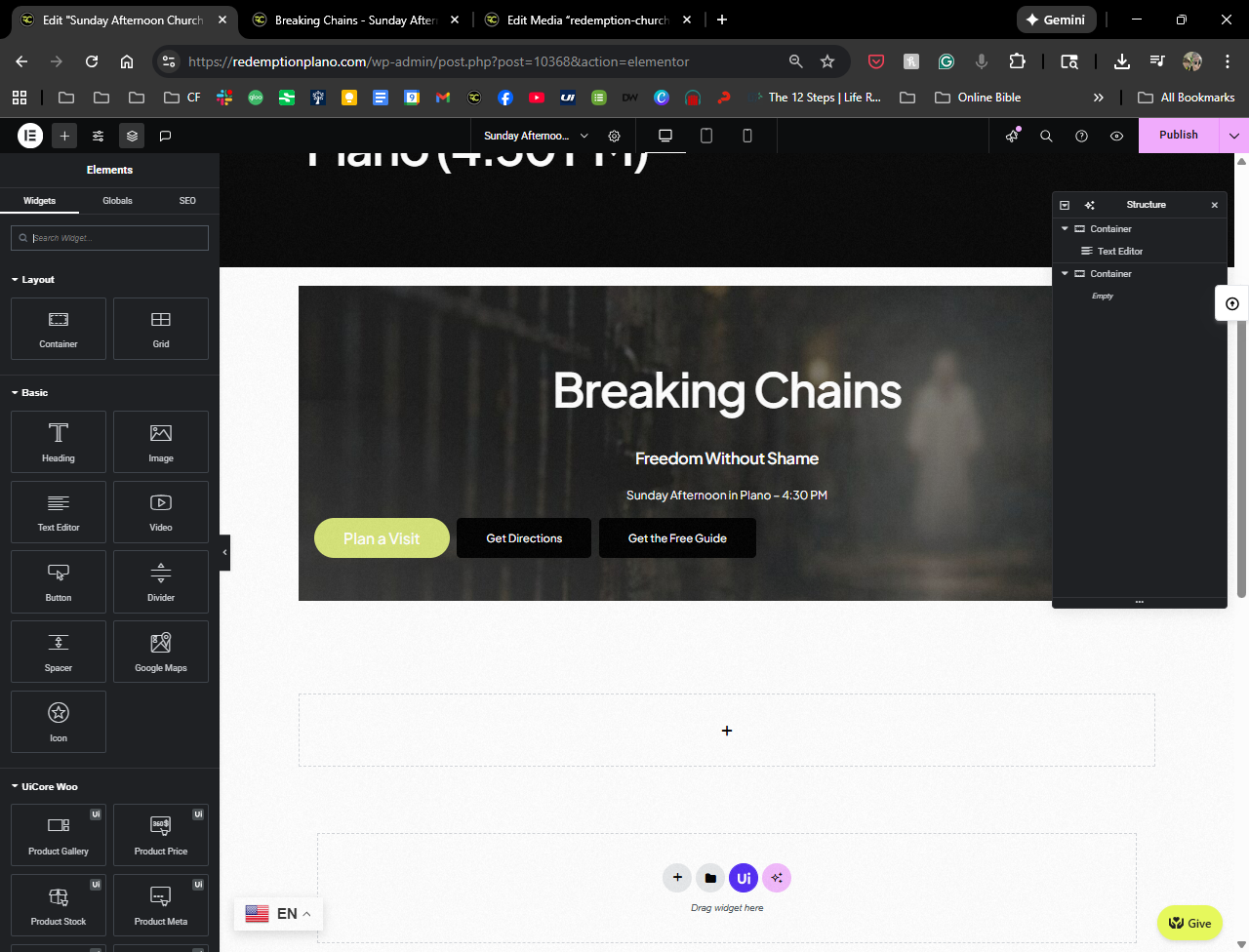Pick the Divider widget
Viewport: 1249px width, 952px height.
coord(161,581)
